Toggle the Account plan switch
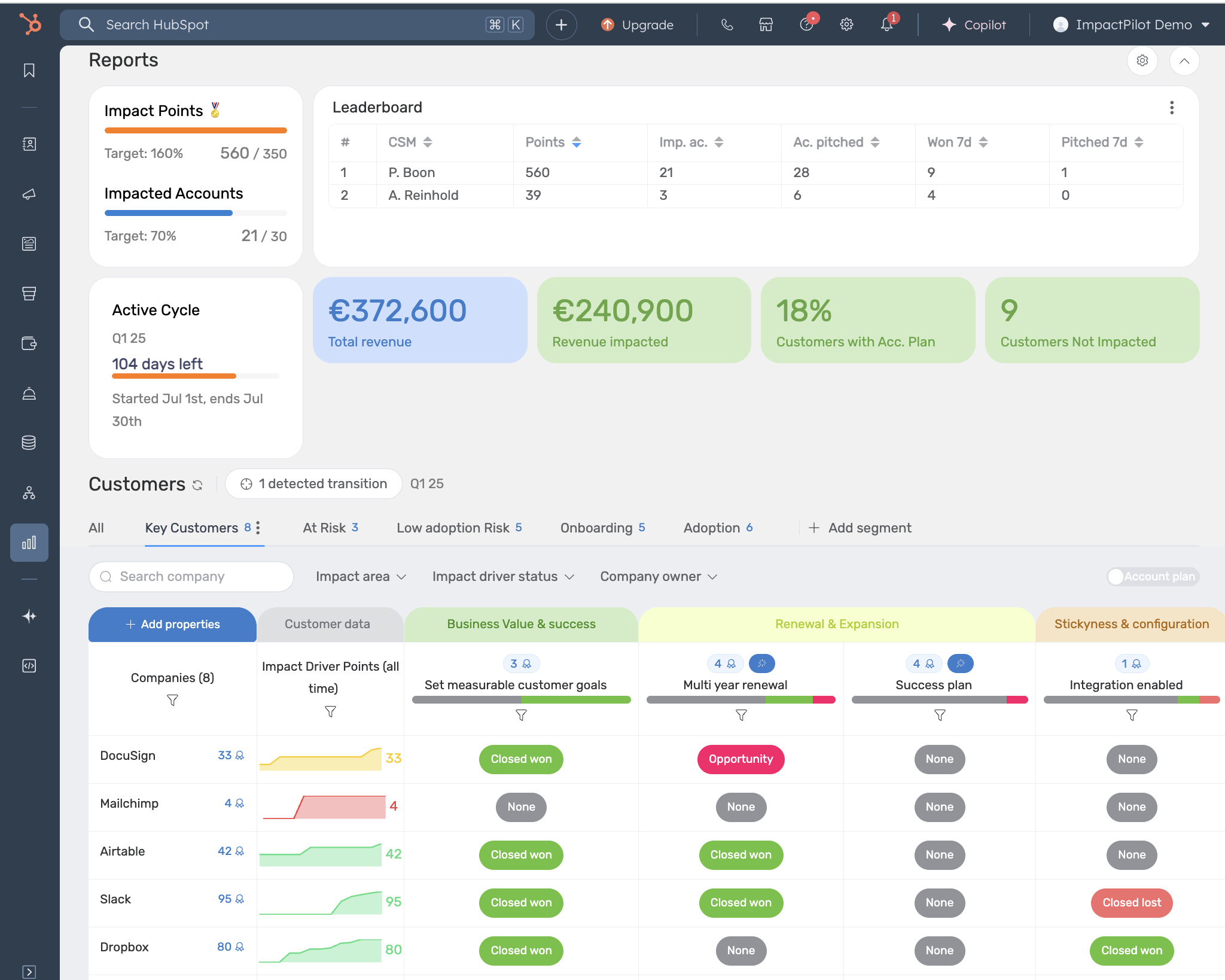This screenshot has height=980, width=1225. tap(1153, 577)
